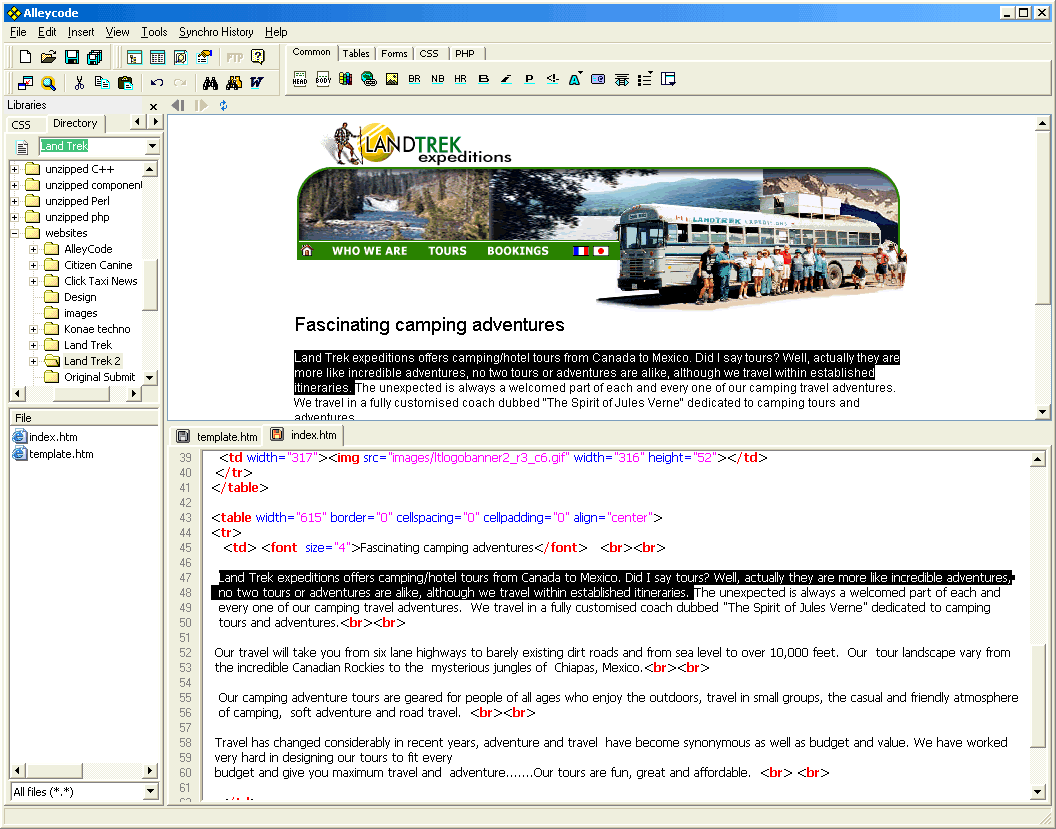The width and height of the screenshot is (1056, 829).
Task: Close the Libraries panel
Action: 153,106
